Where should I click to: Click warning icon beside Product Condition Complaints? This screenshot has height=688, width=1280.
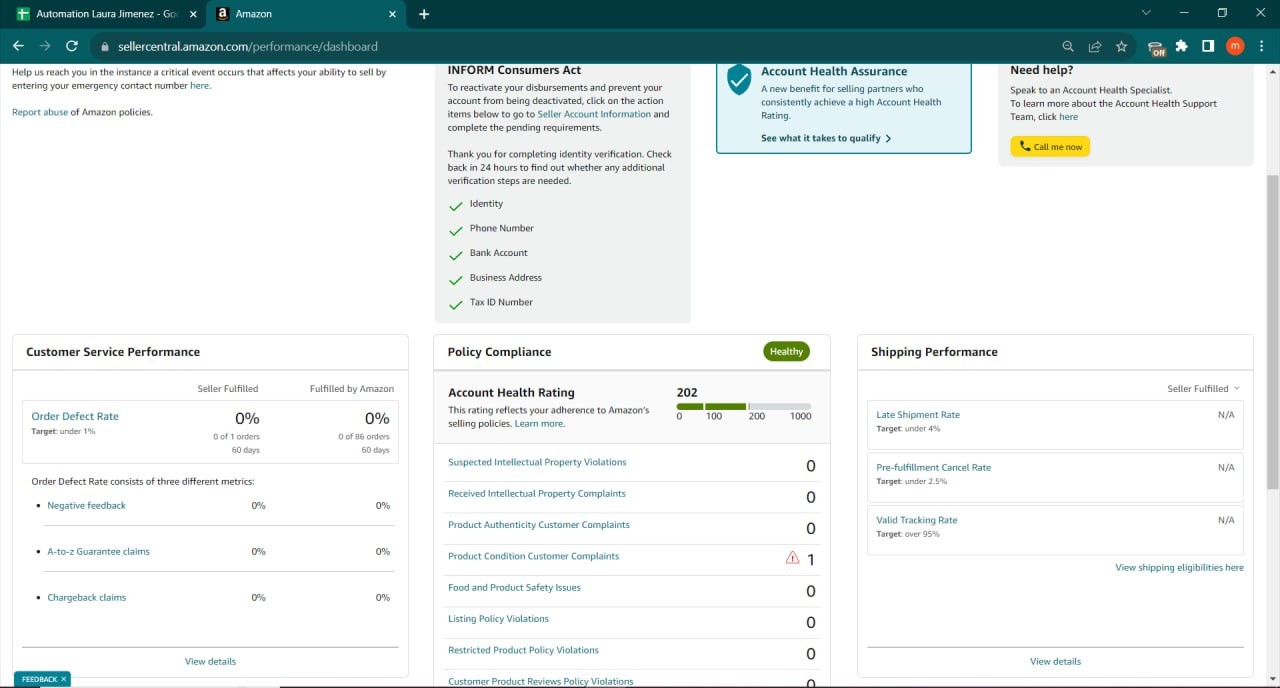coord(793,558)
